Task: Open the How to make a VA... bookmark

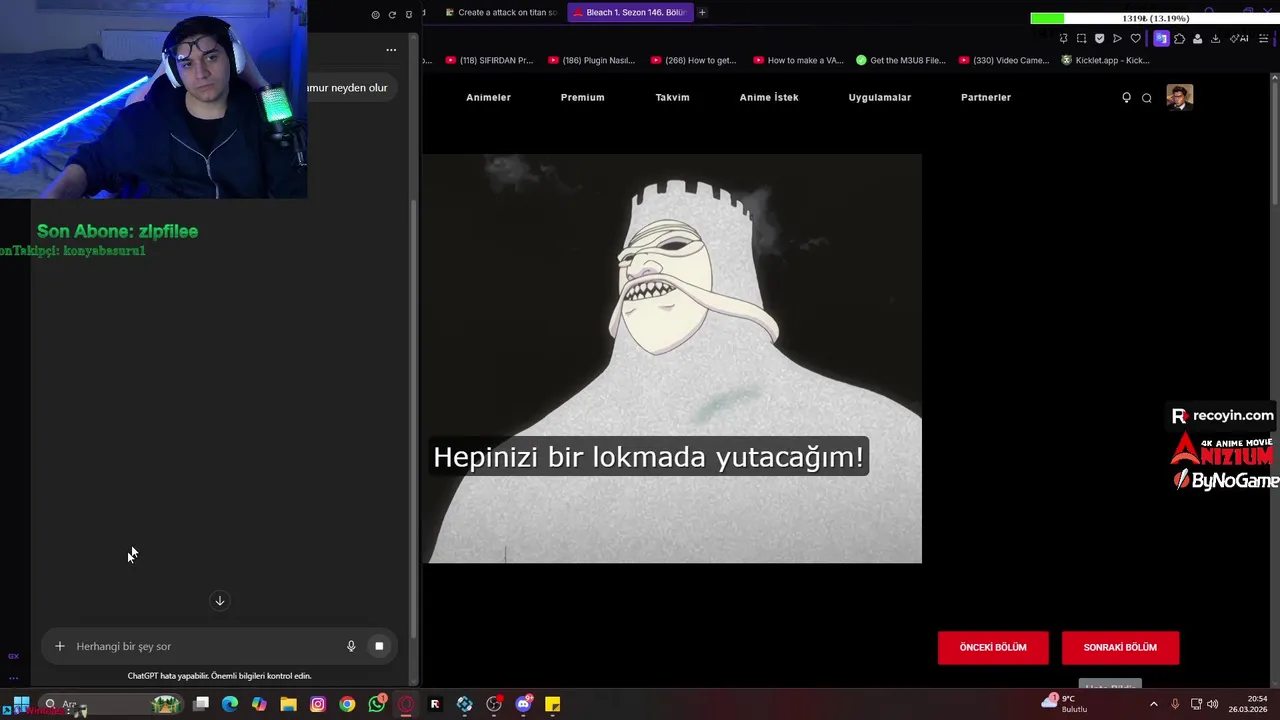Action: 798,60
